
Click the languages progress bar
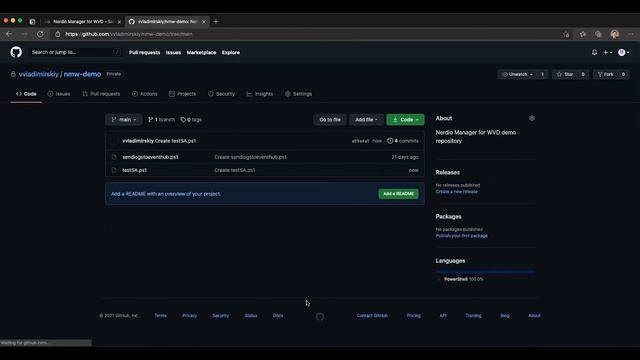pos(485,271)
